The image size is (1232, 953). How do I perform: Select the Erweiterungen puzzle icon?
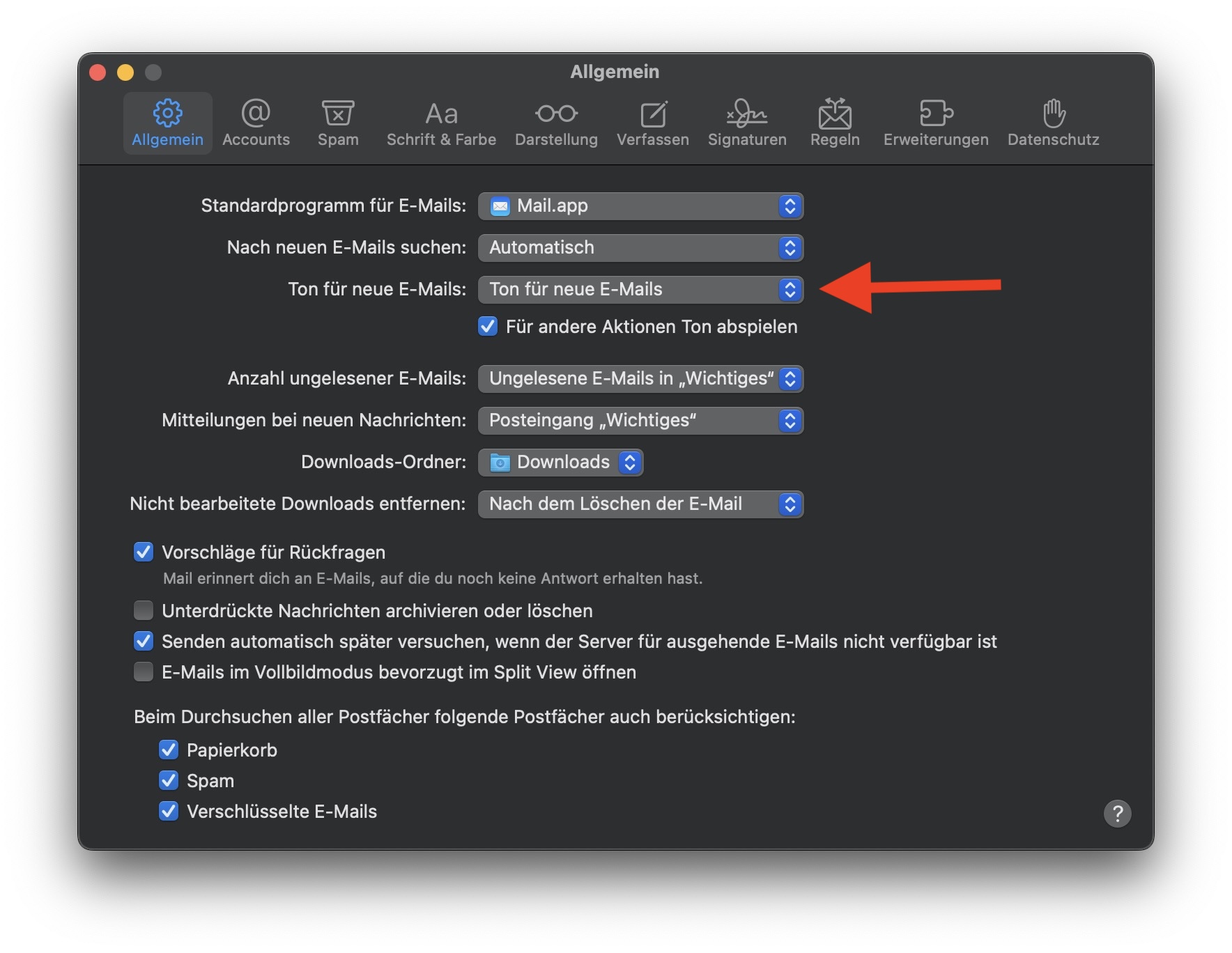[936, 123]
